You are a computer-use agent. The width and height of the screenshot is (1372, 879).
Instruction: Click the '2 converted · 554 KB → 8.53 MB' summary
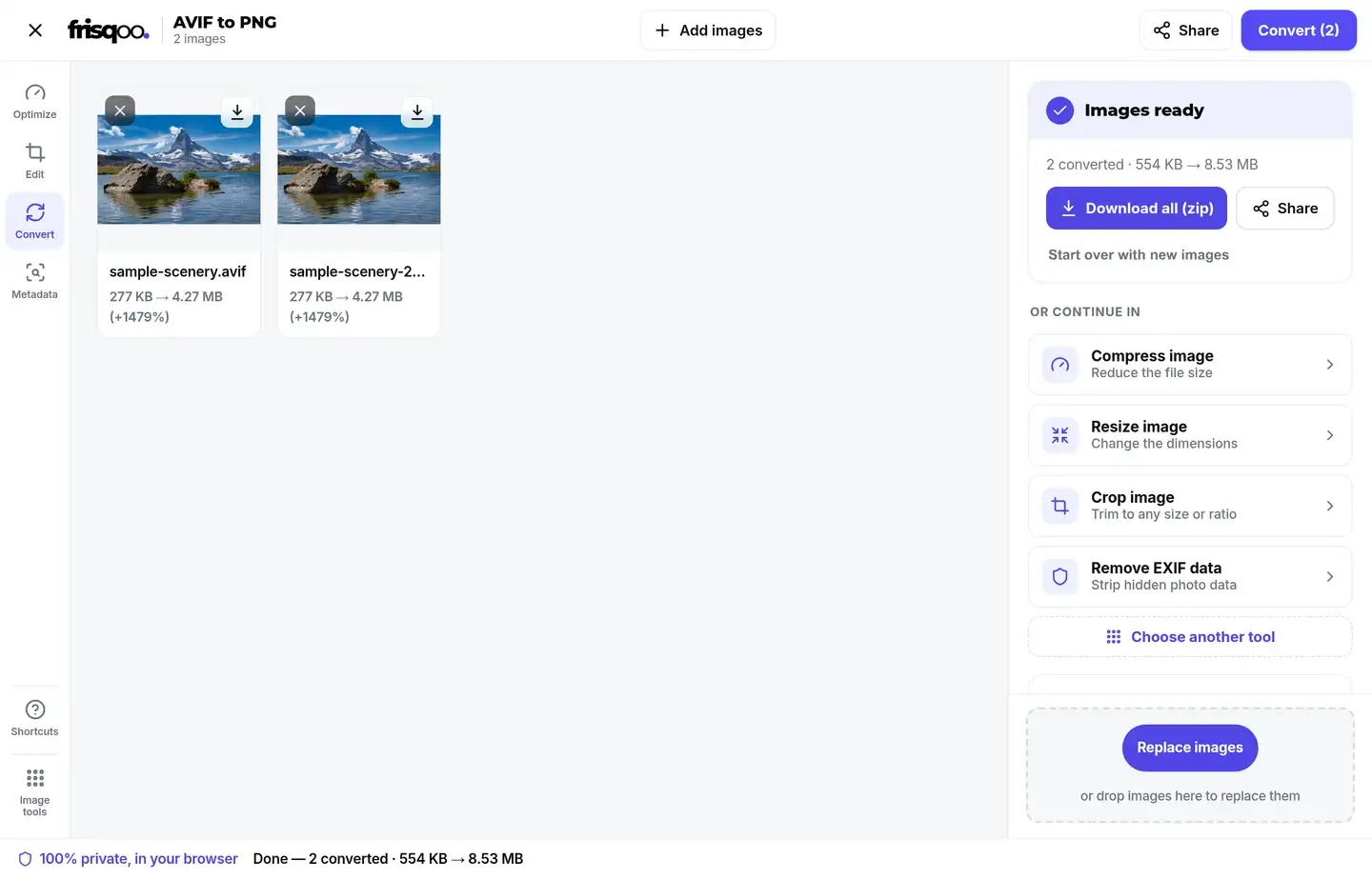click(x=1152, y=165)
